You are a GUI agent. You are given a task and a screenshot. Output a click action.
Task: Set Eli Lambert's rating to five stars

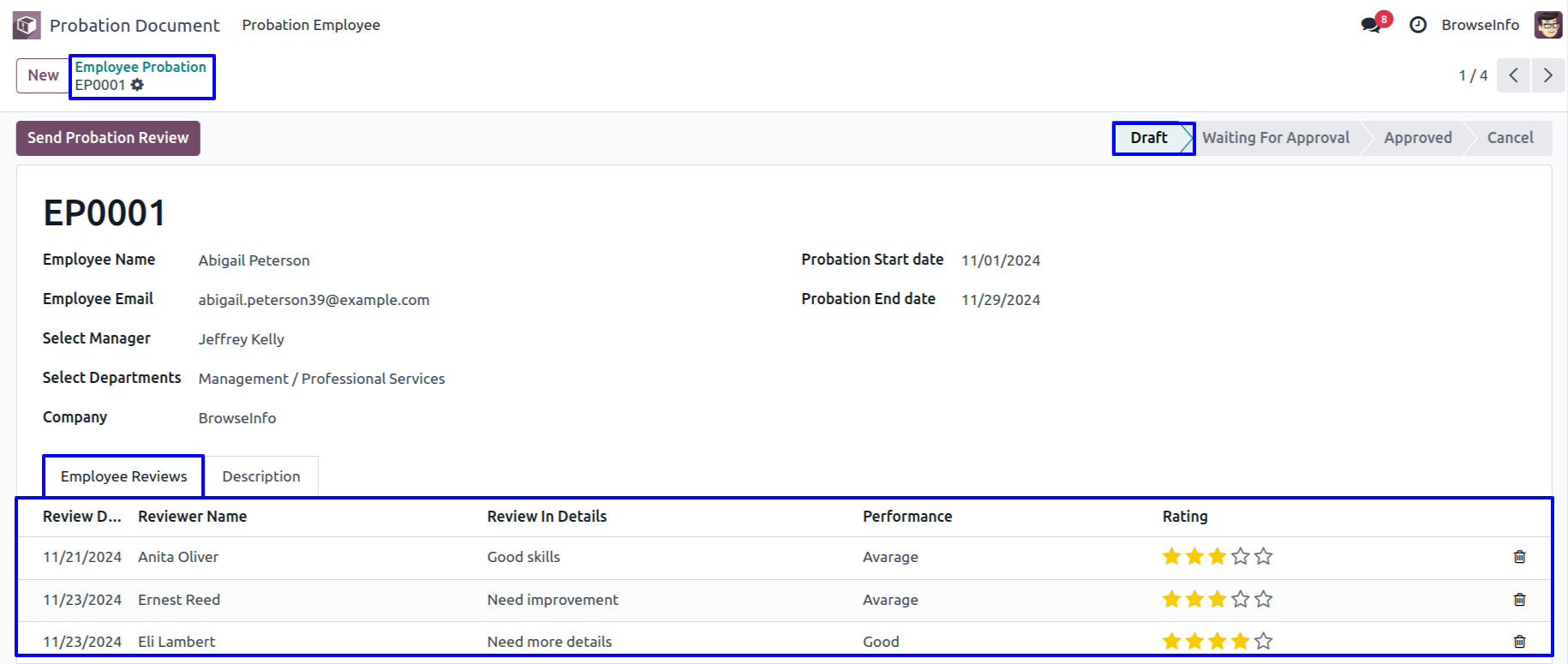(1263, 642)
